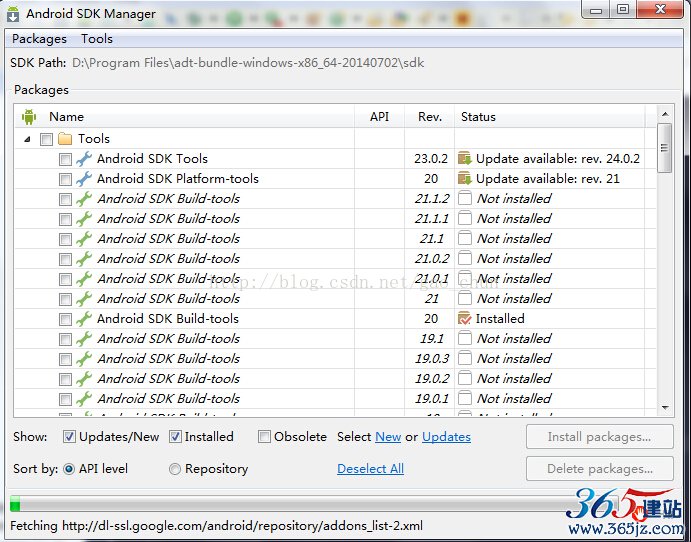691x542 pixels.
Task: Click update-available icon for rev. 24.0.2
Action: pyautogui.click(x=464, y=159)
